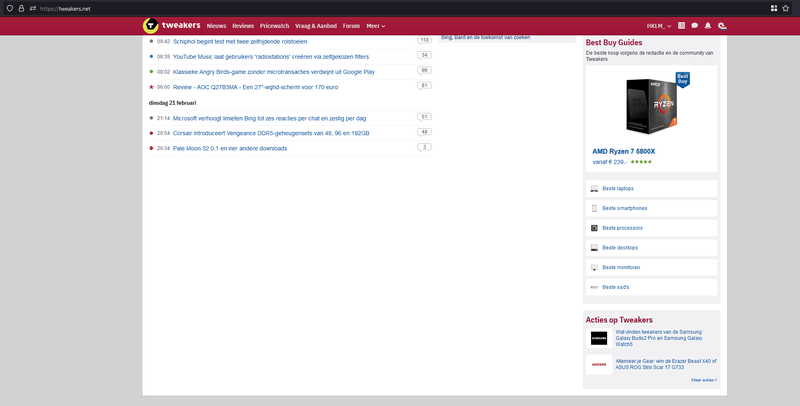
Task: Open the 3 comments bubble on Pale Moon article
Action: [424, 147]
